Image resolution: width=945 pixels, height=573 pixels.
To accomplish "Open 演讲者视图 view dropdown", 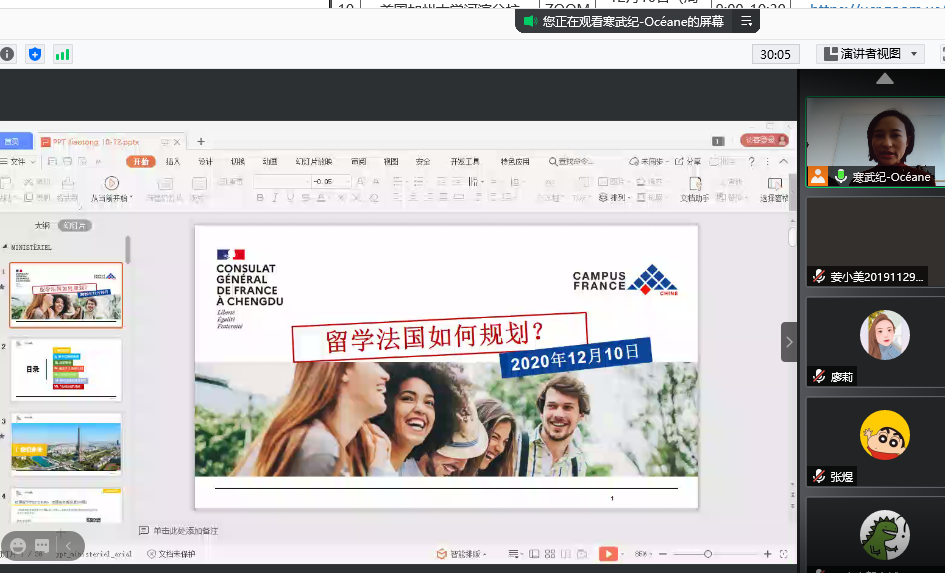I will click(869, 54).
